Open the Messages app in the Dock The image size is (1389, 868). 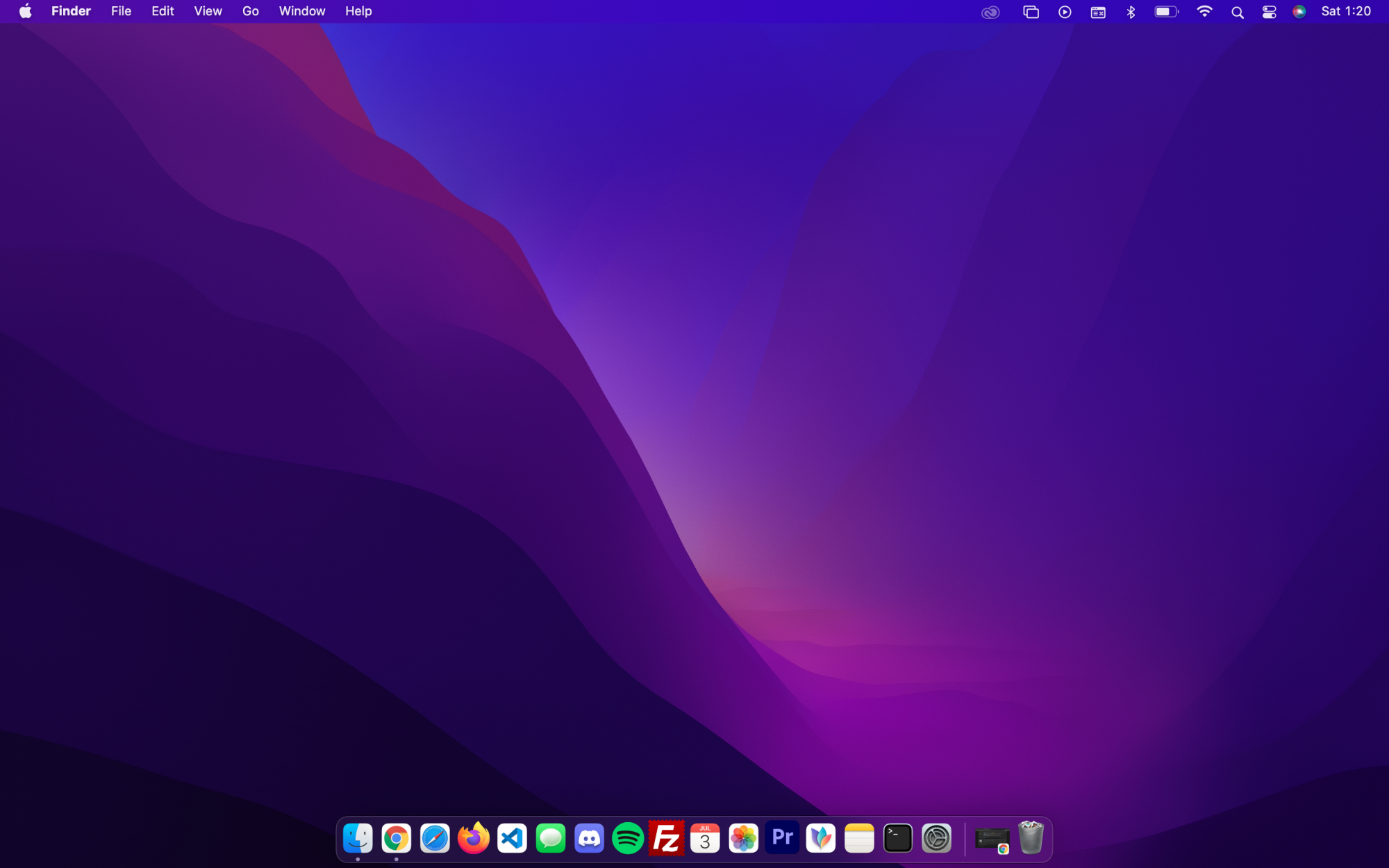click(x=551, y=838)
